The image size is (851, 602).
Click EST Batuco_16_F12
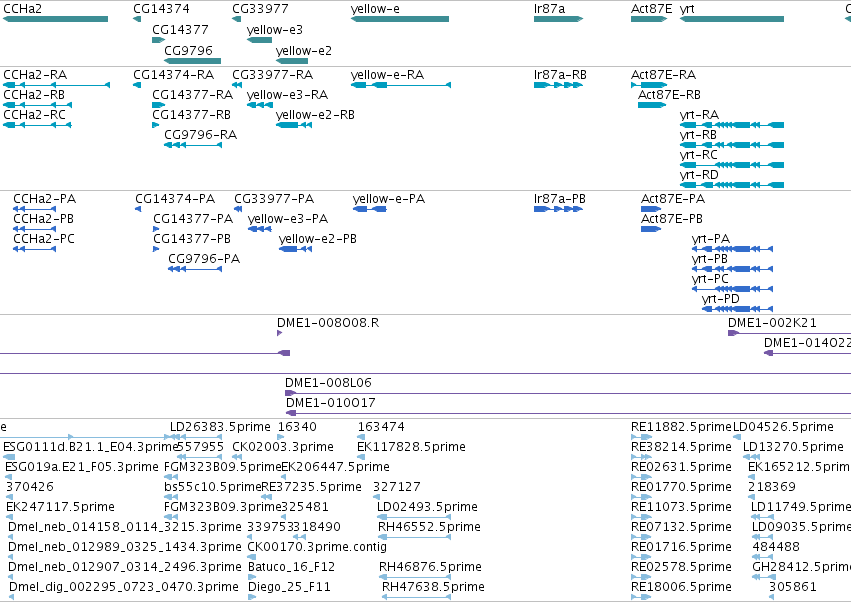(291, 567)
